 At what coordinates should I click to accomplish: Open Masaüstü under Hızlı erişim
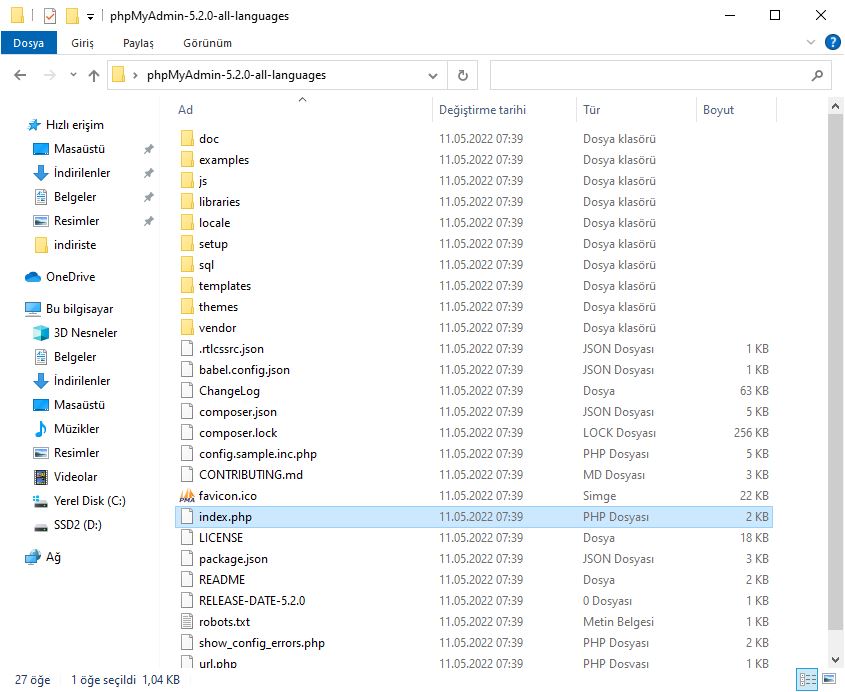79,149
